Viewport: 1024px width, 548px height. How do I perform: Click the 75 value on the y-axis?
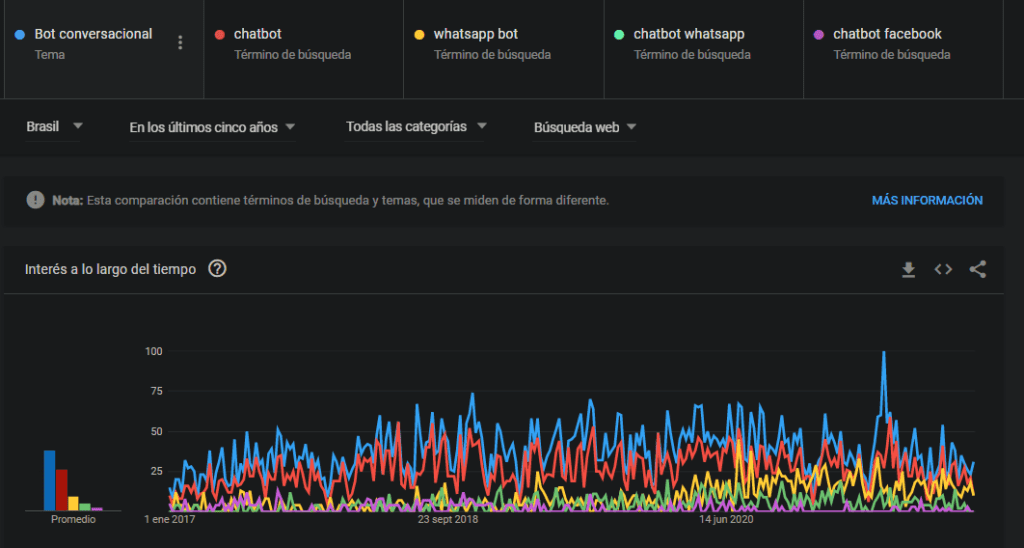coord(156,391)
